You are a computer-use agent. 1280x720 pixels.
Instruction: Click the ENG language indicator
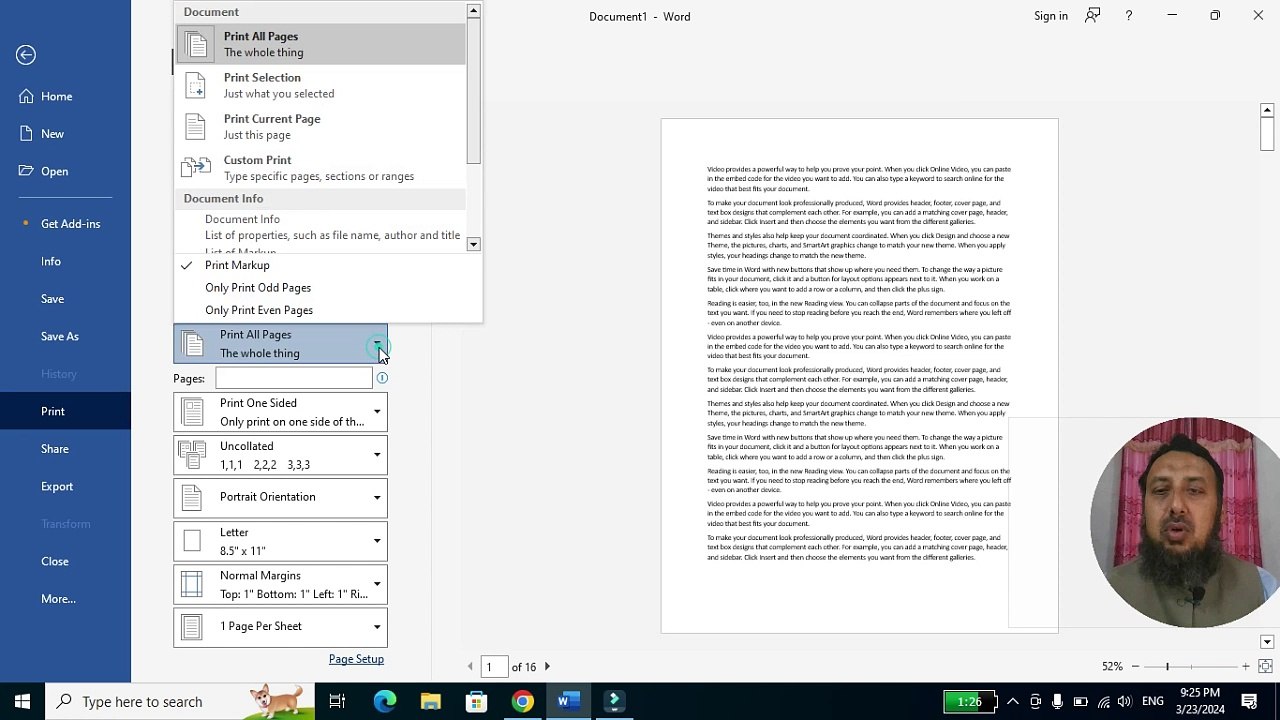pyautogui.click(x=1152, y=701)
